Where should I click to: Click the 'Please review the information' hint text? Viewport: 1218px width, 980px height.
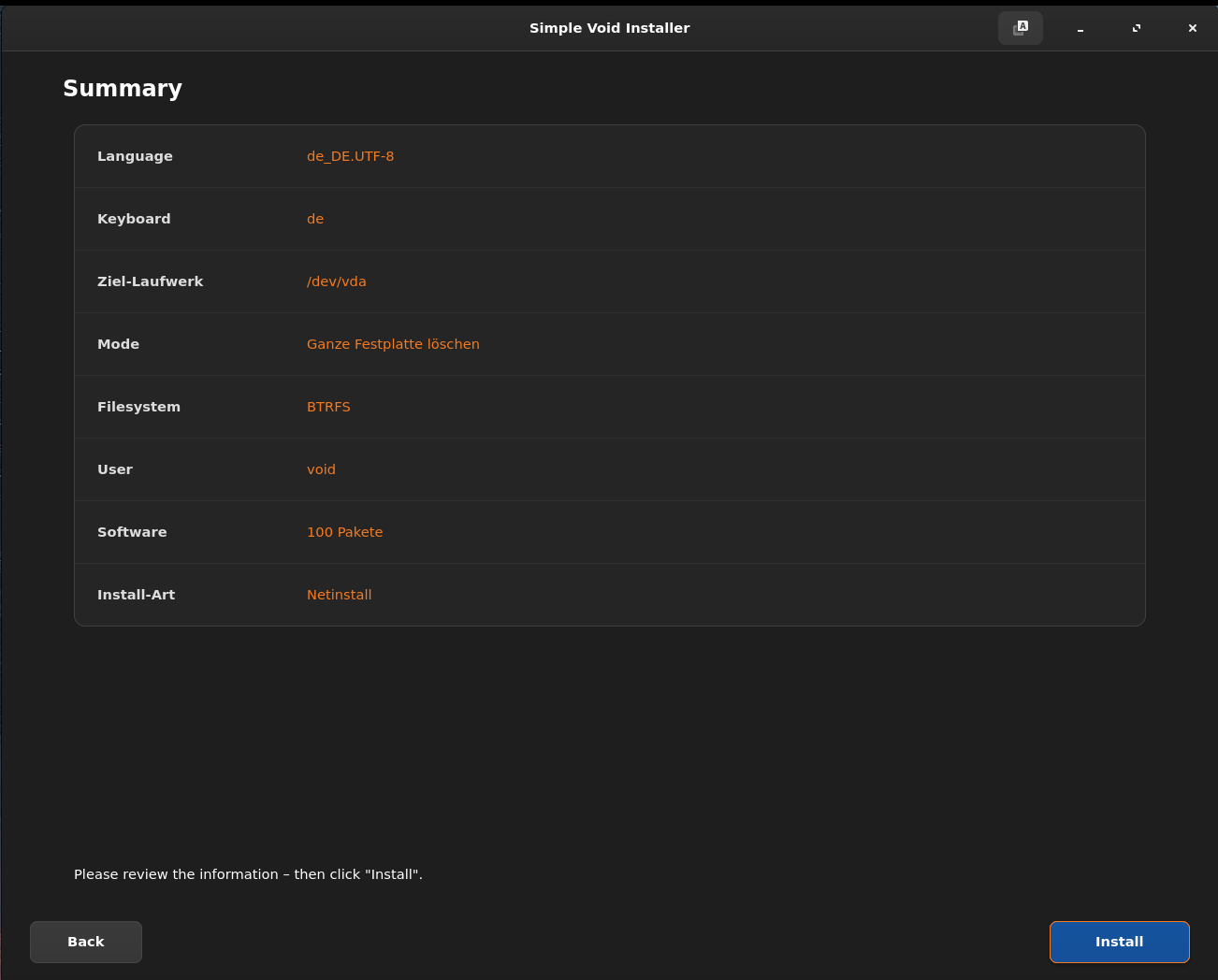[248, 874]
